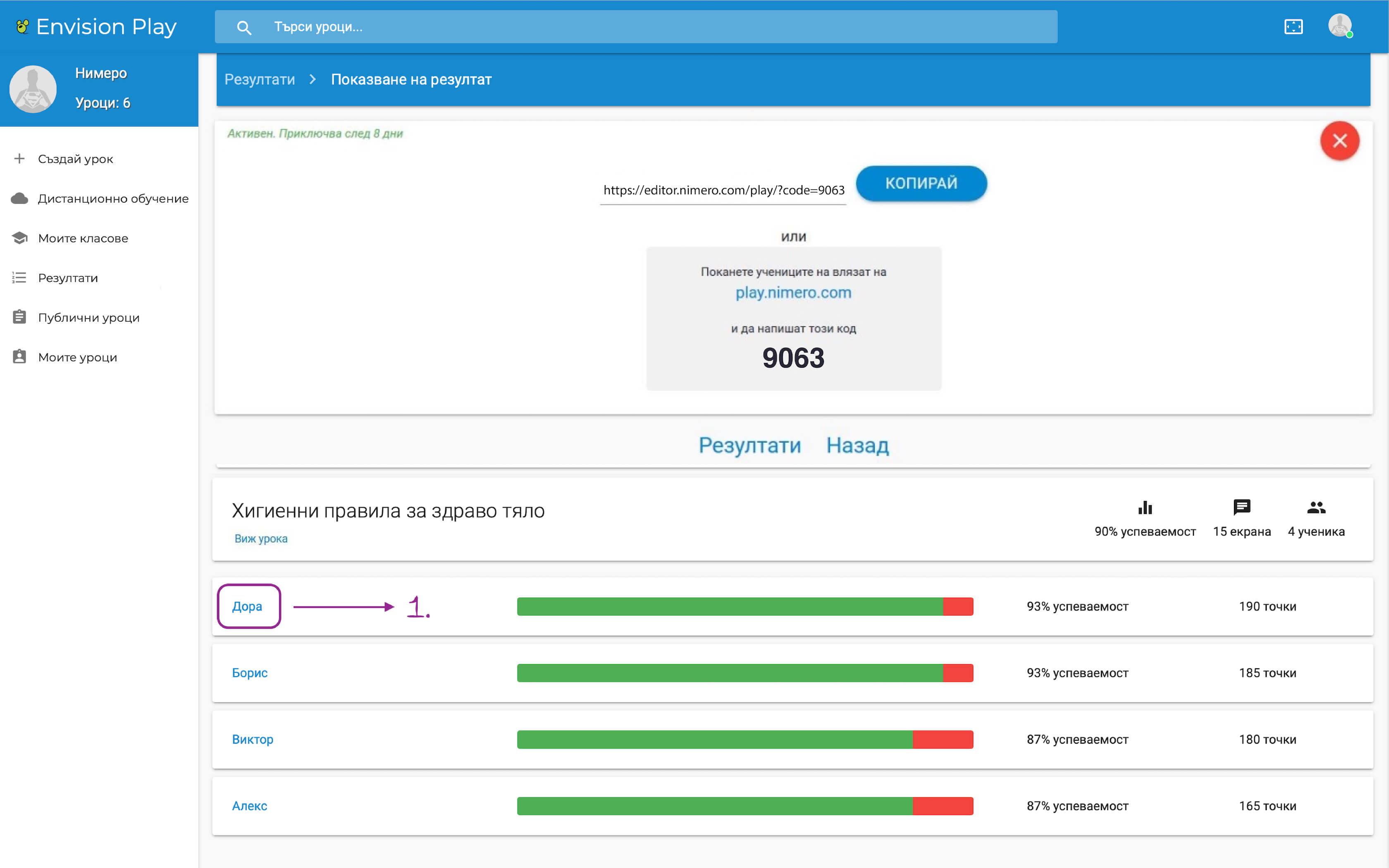
Task: Go to Моите уроци in sidebar
Action: pos(77,357)
